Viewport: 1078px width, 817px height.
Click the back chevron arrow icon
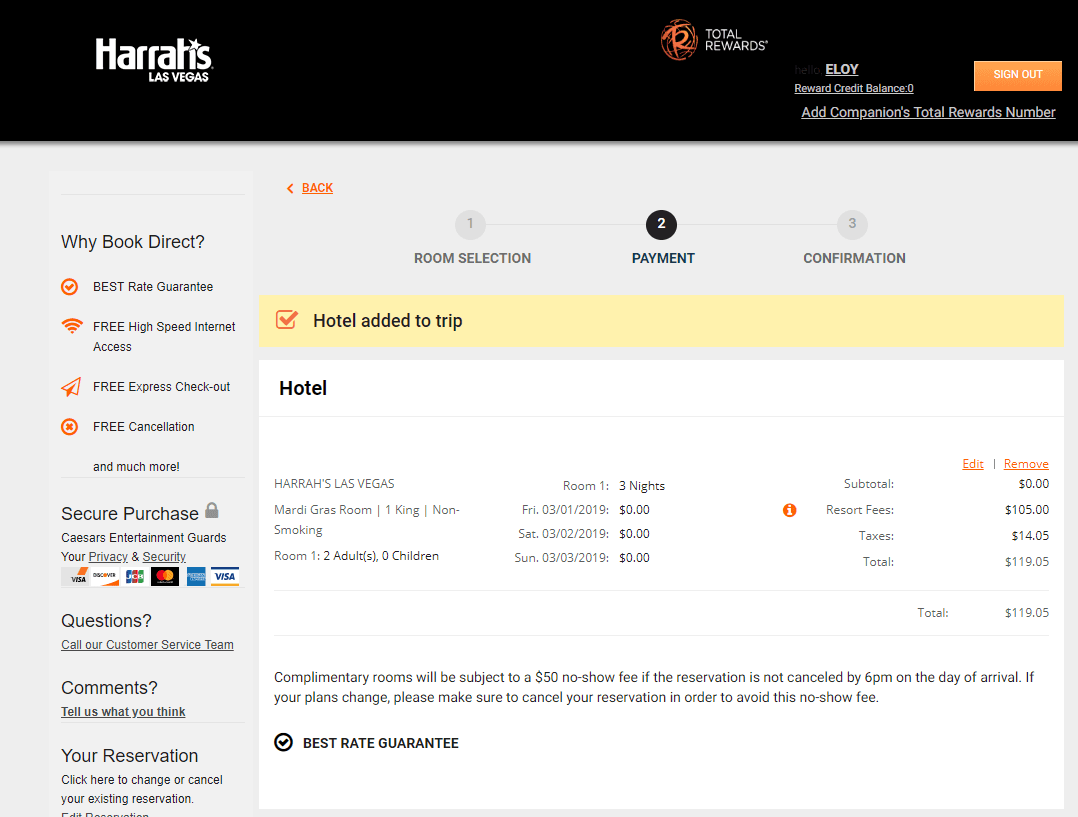[290, 188]
